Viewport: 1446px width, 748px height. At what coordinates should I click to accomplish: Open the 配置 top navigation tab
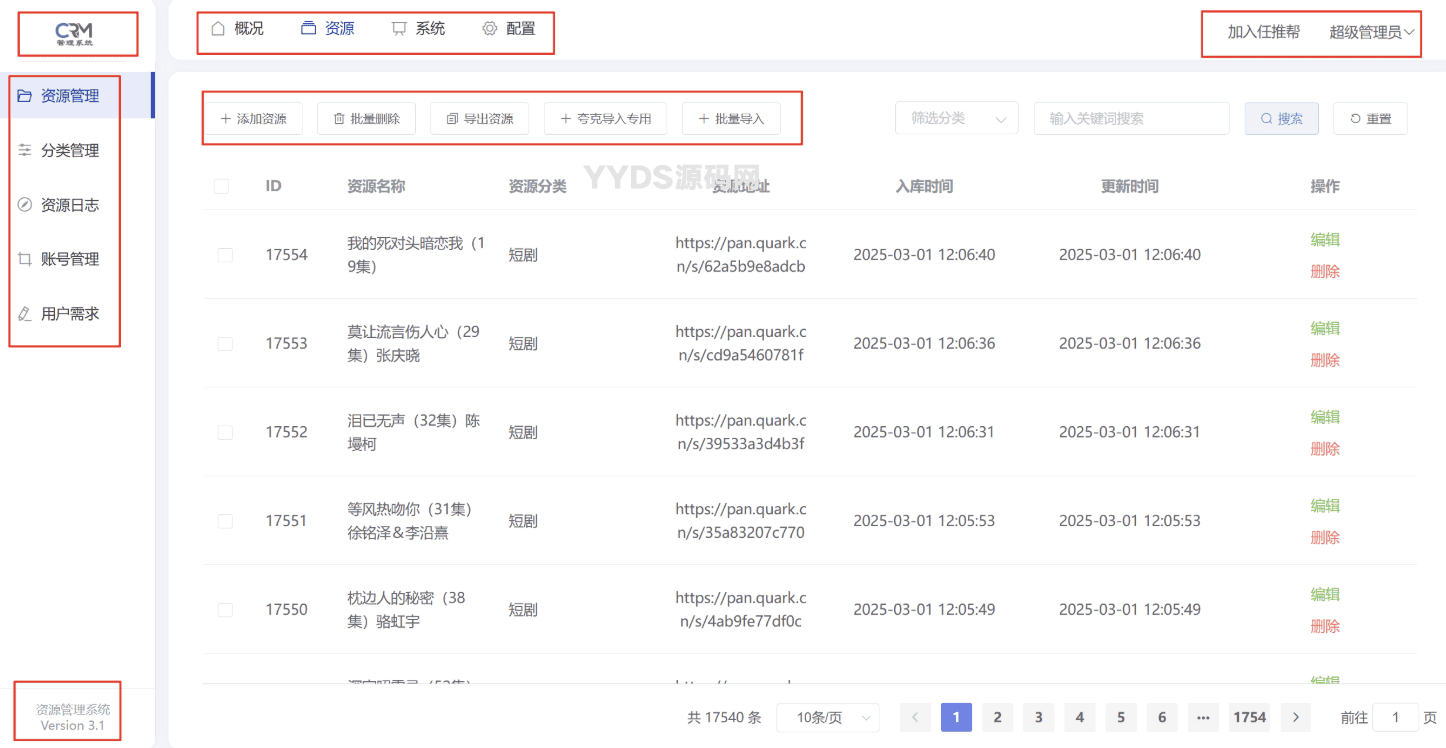pos(509,28)
